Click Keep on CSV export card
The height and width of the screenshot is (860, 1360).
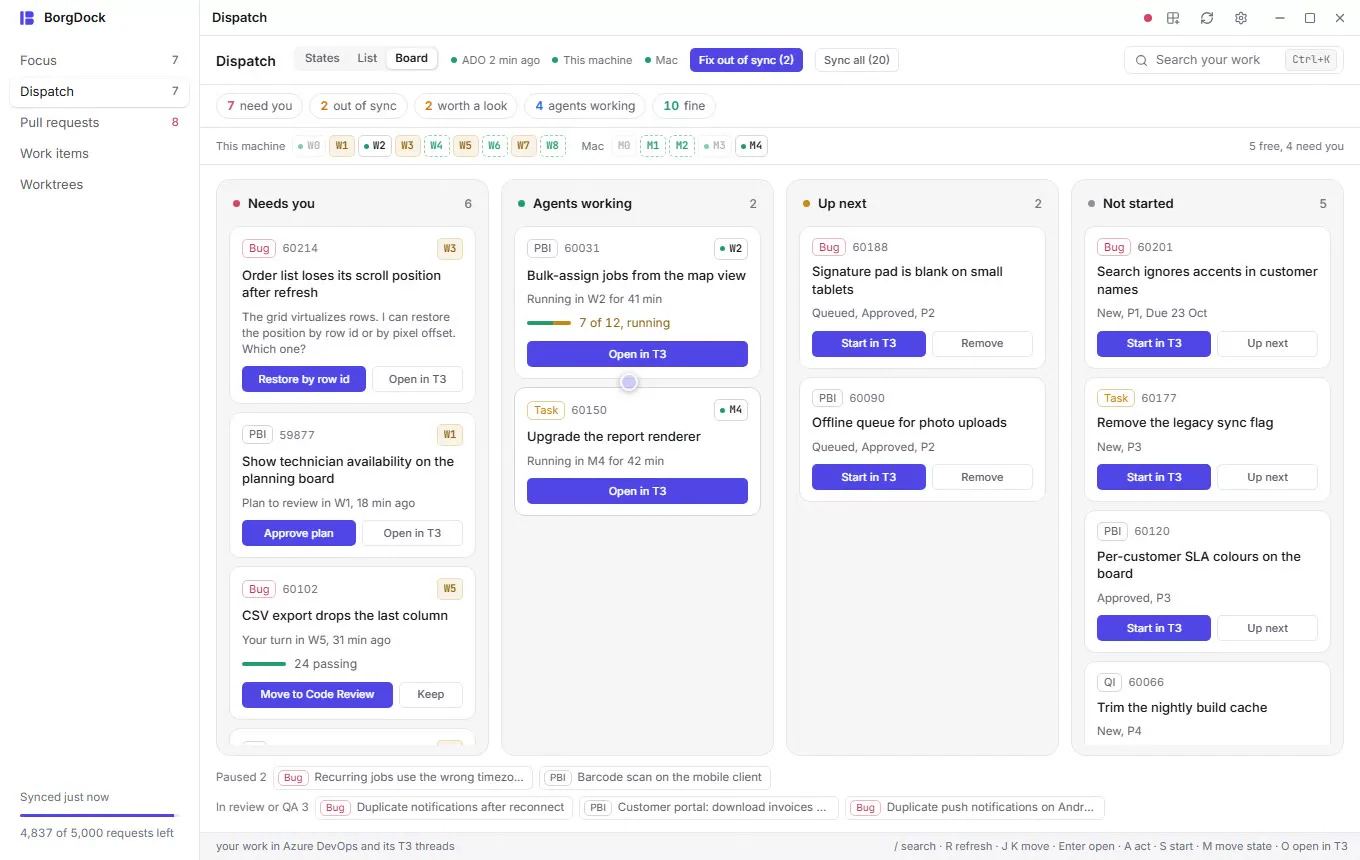coord(431,694)
